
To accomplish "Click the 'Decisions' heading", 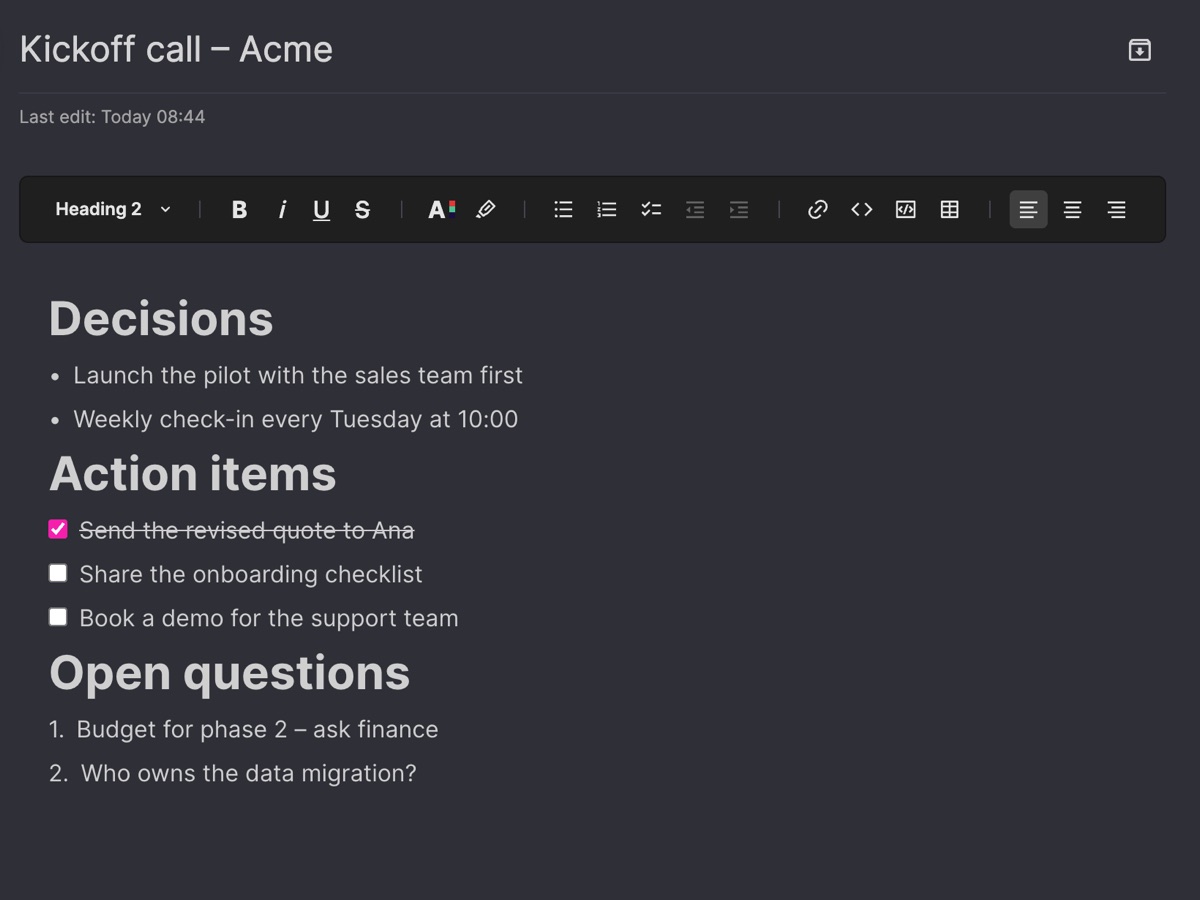I will [161, 319].
